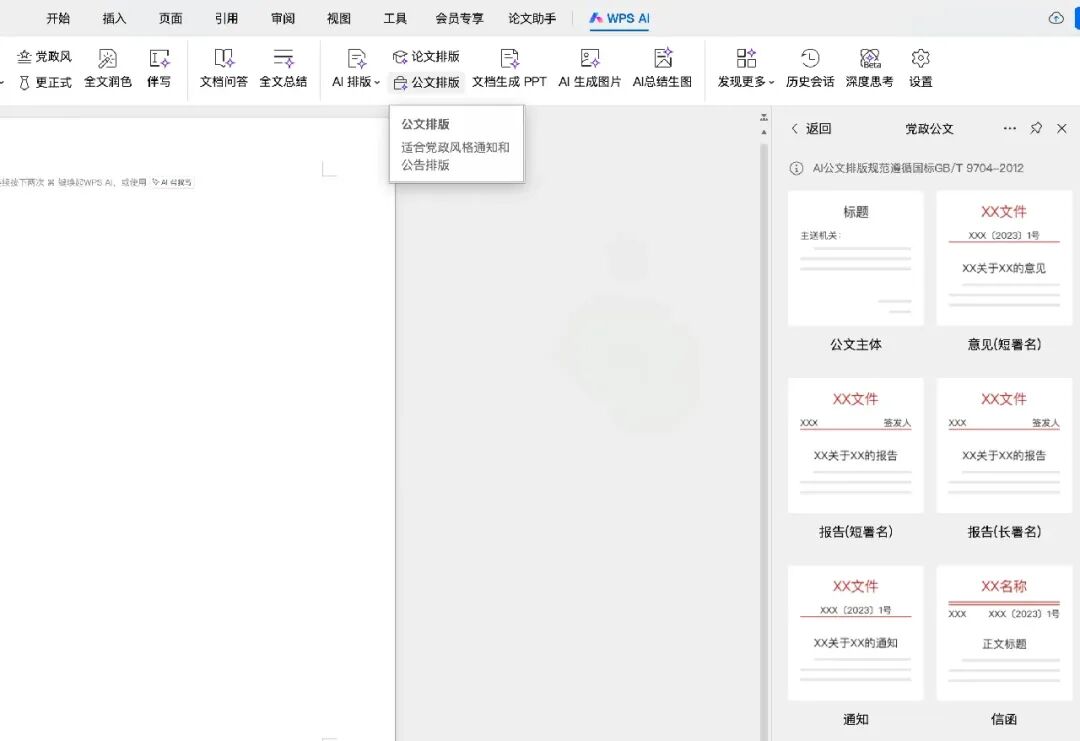Open the 会员专享 tab
Viewport: 1080px width, 741px height.
(459, 19)
